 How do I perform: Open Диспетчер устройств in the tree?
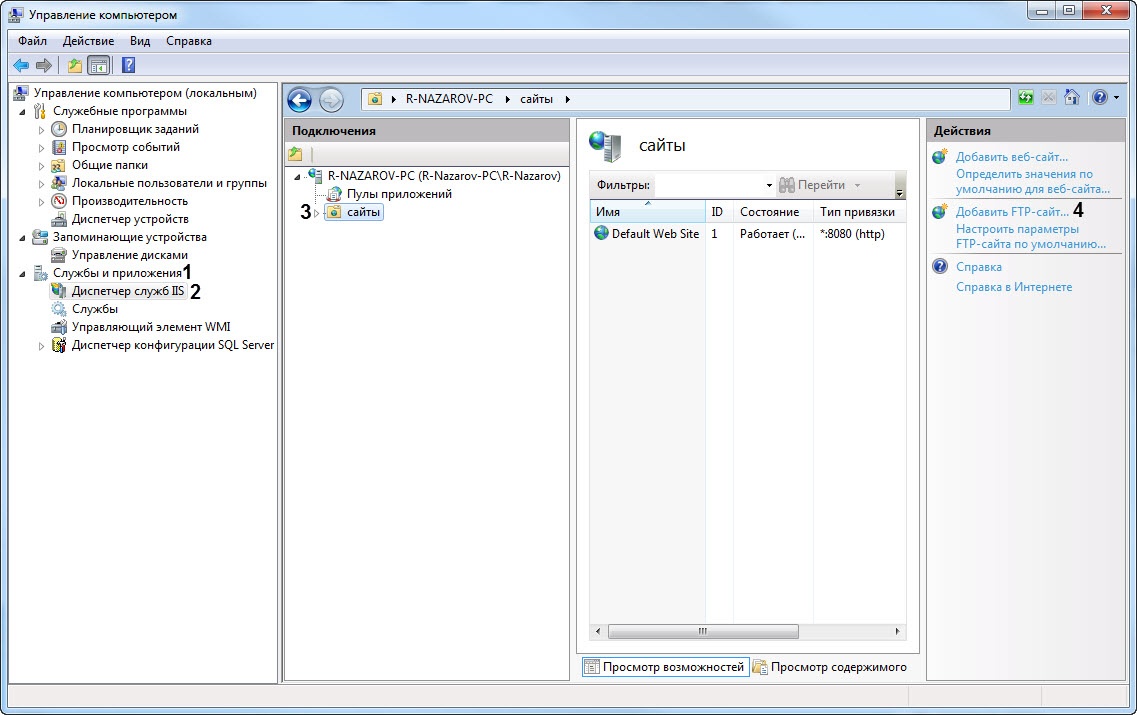tap(130, 219)
